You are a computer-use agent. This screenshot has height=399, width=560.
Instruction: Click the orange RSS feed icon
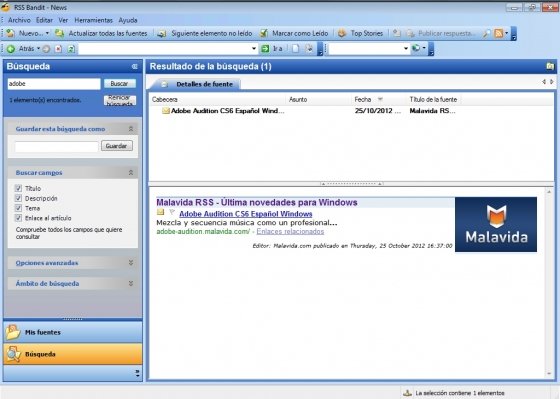499,33
